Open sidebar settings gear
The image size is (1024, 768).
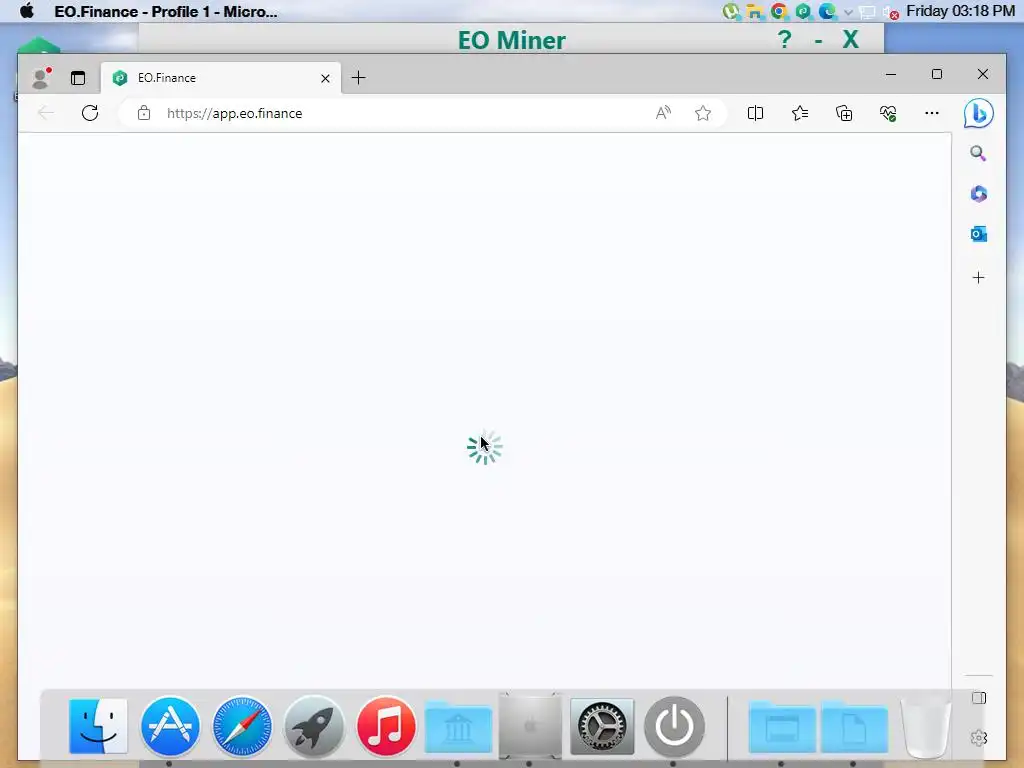coord(978,738)
